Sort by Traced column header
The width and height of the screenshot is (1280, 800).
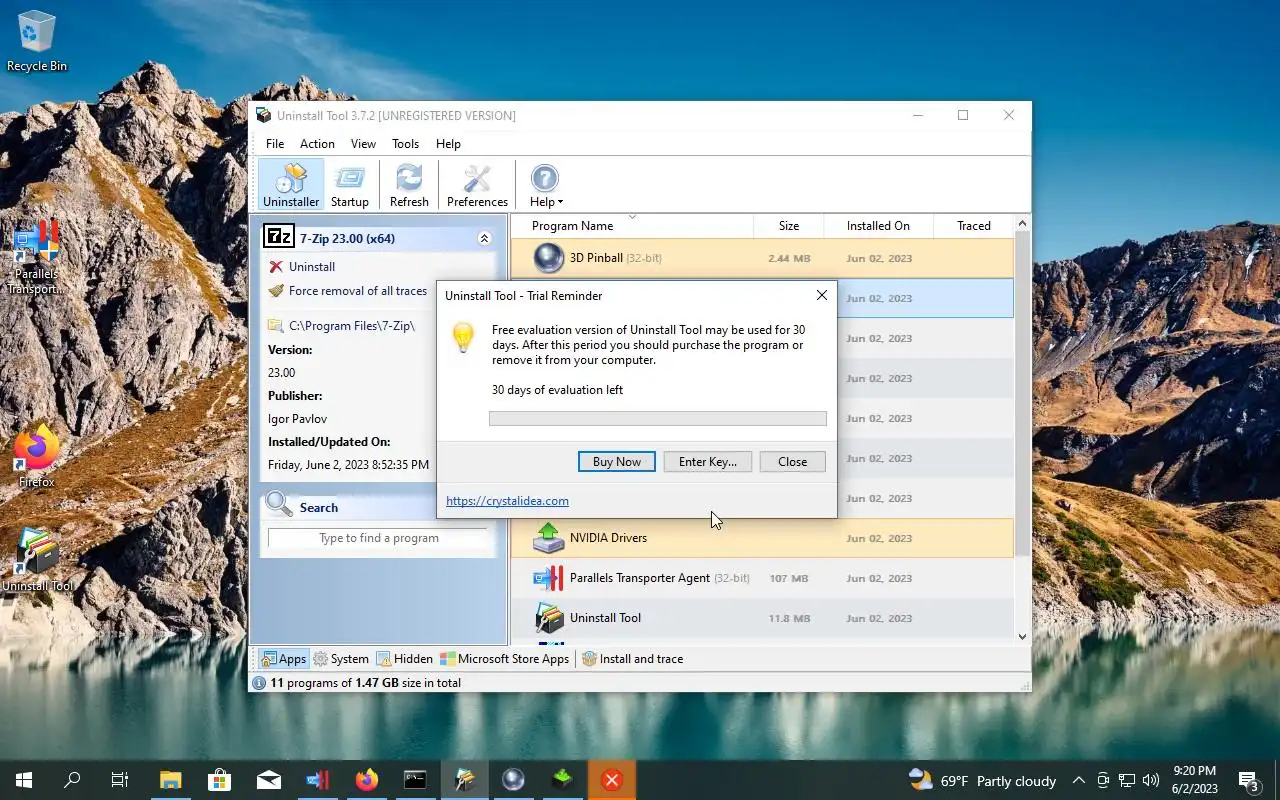973,226
